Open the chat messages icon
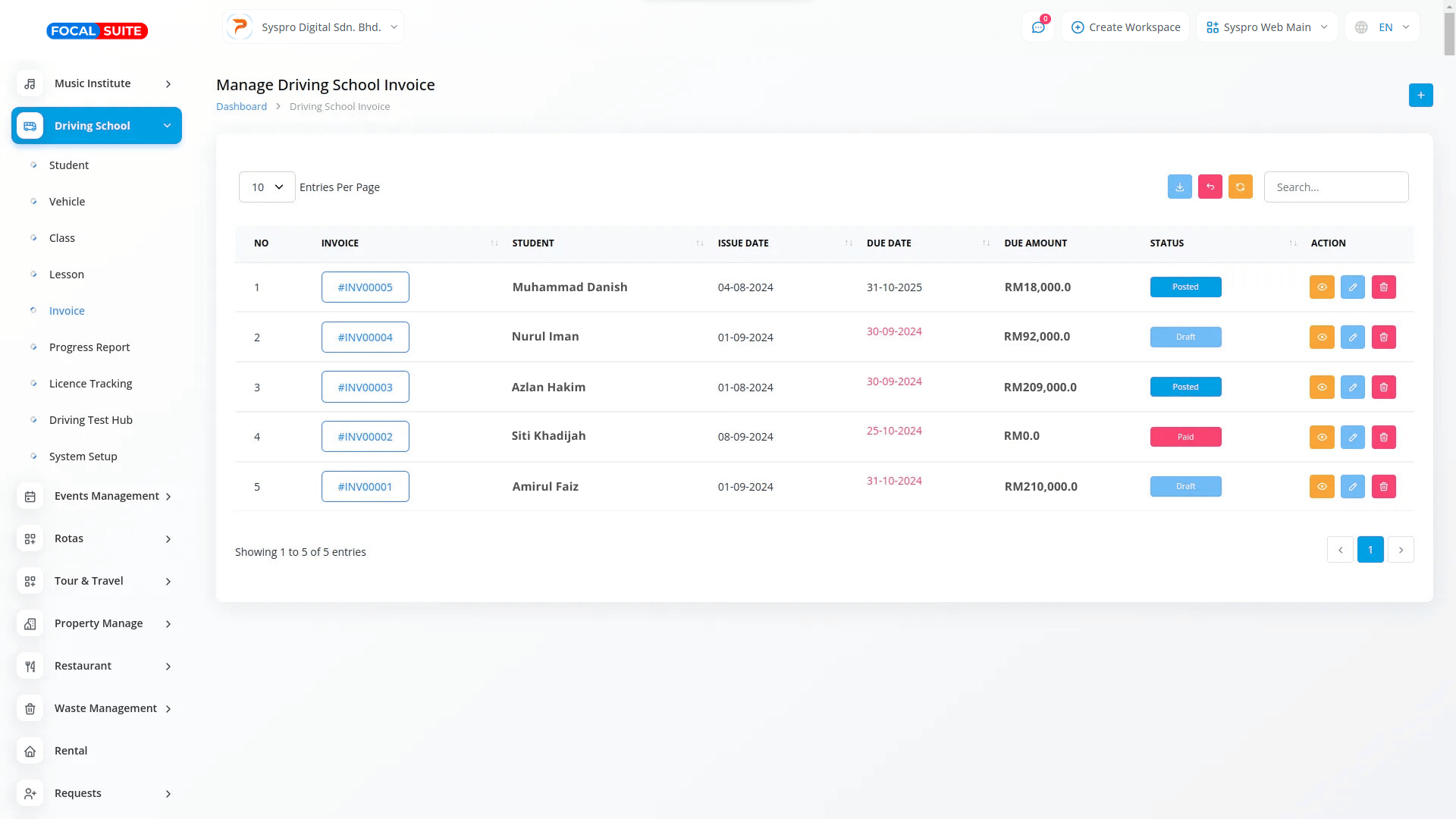 pyautogui.click(x=1037, y=27)
